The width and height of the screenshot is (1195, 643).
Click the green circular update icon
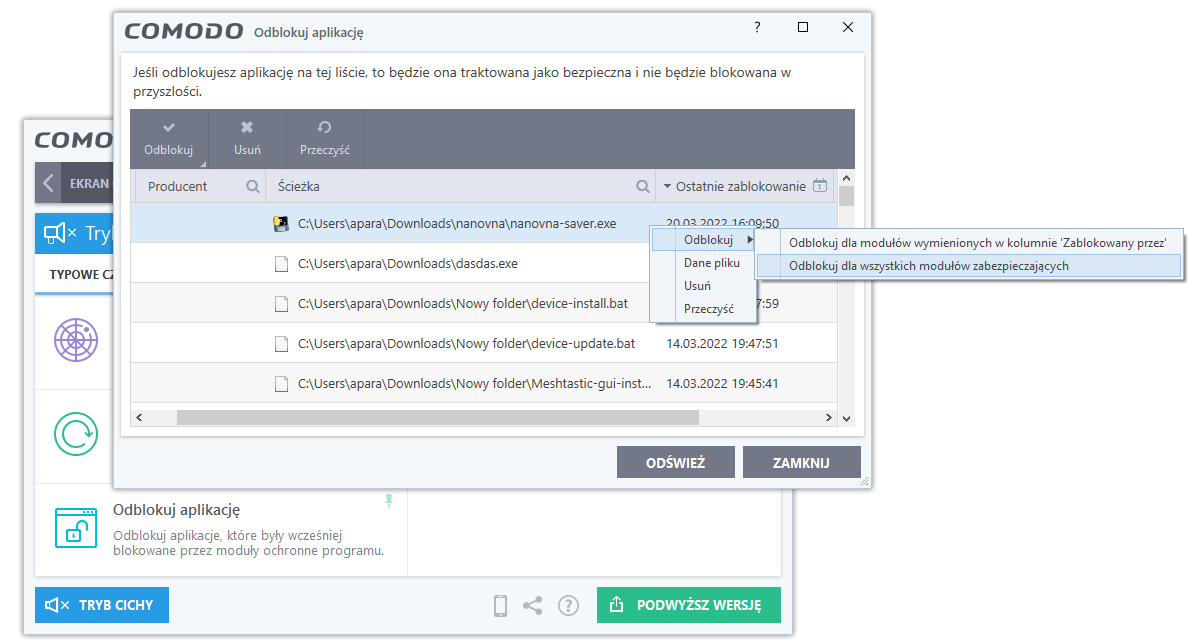[76, 434]
